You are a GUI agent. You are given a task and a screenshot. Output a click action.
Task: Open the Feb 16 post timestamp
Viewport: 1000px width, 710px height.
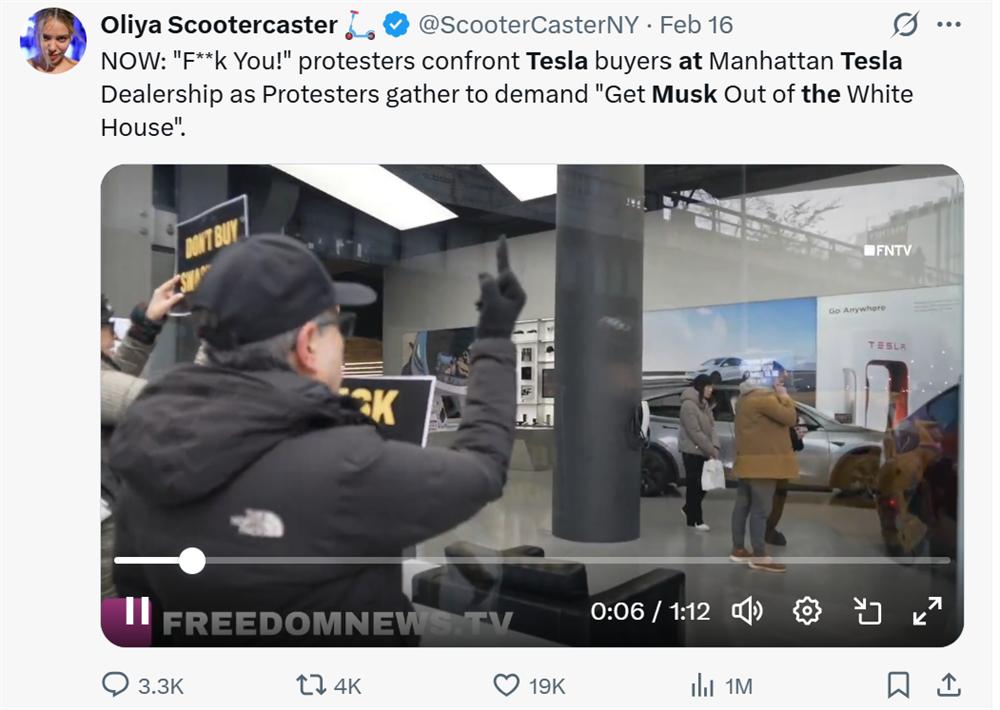(696, 25)
